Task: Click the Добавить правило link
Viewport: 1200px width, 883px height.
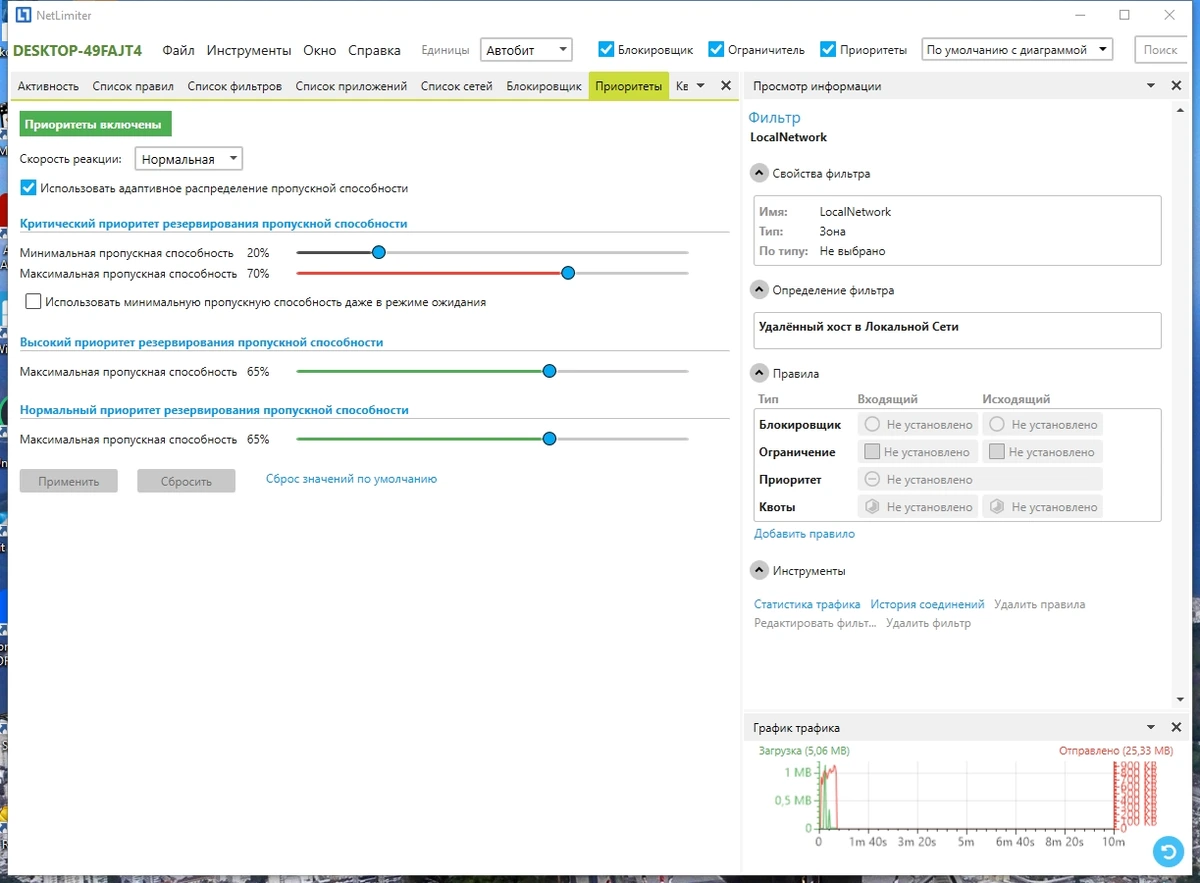Action: click(804, 534)
